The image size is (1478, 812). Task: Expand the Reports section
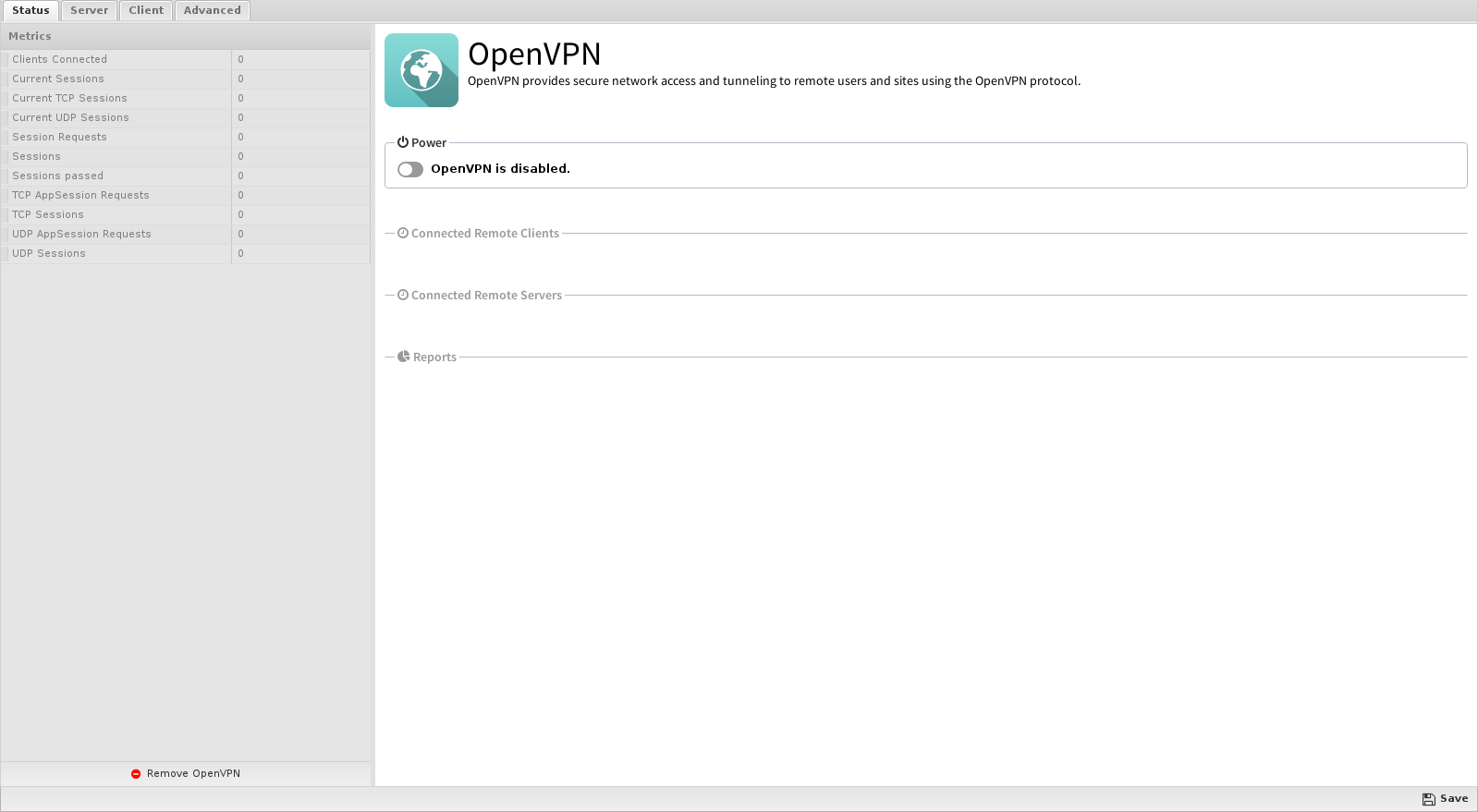click(x=434, y=357)
